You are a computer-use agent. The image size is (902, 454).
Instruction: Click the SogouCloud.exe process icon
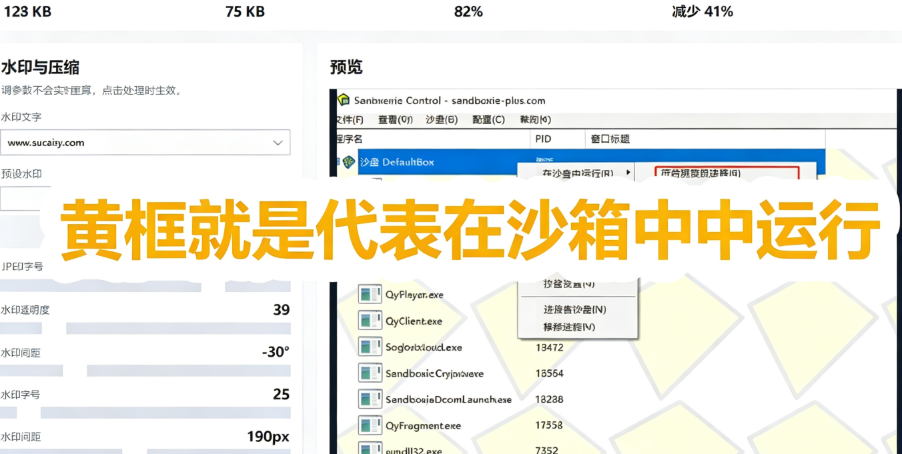(x=369, y=347)
